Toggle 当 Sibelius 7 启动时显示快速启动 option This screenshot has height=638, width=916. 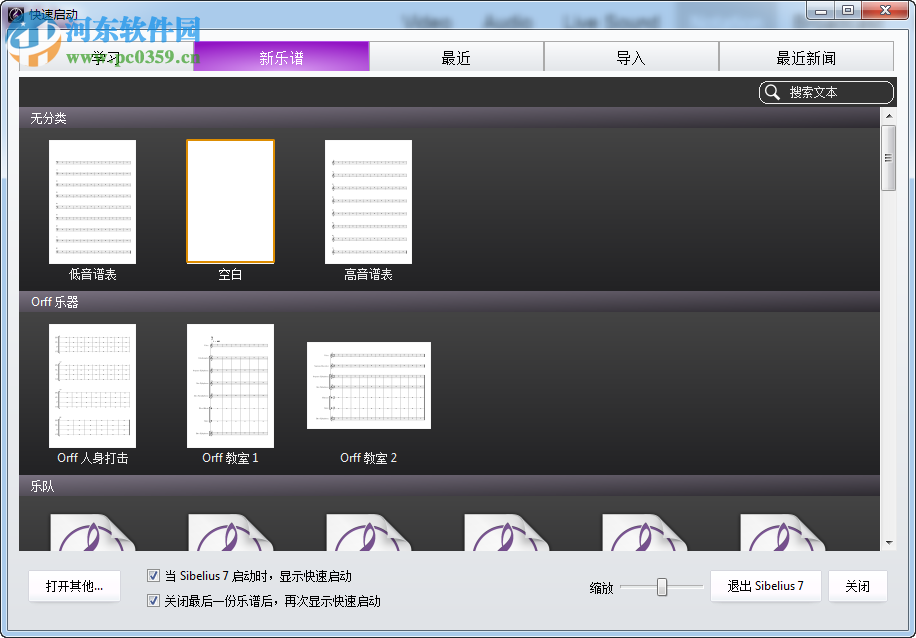(153, 575)
